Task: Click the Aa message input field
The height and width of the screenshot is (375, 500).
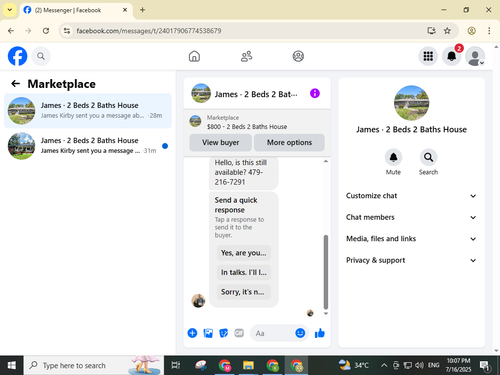Action: [272, 333]
